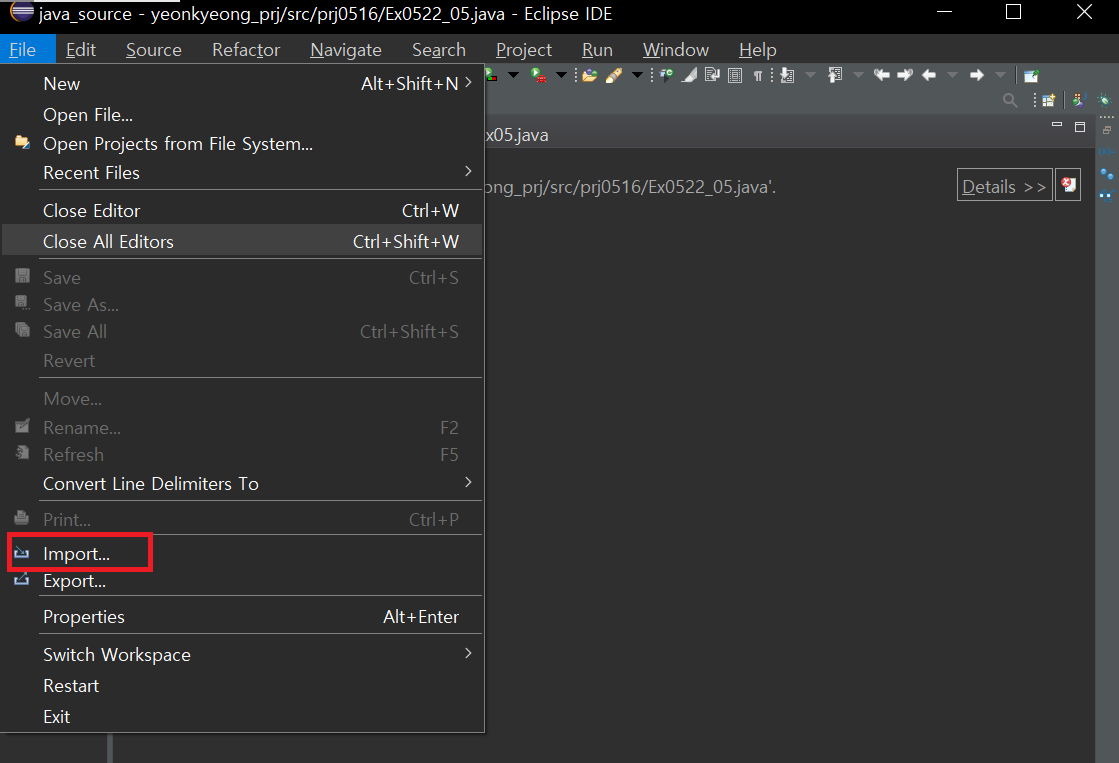The width and height of the screenshot is (1119, 763).
Task: Select Open Projects from File System...
Action: coord(243,143)
